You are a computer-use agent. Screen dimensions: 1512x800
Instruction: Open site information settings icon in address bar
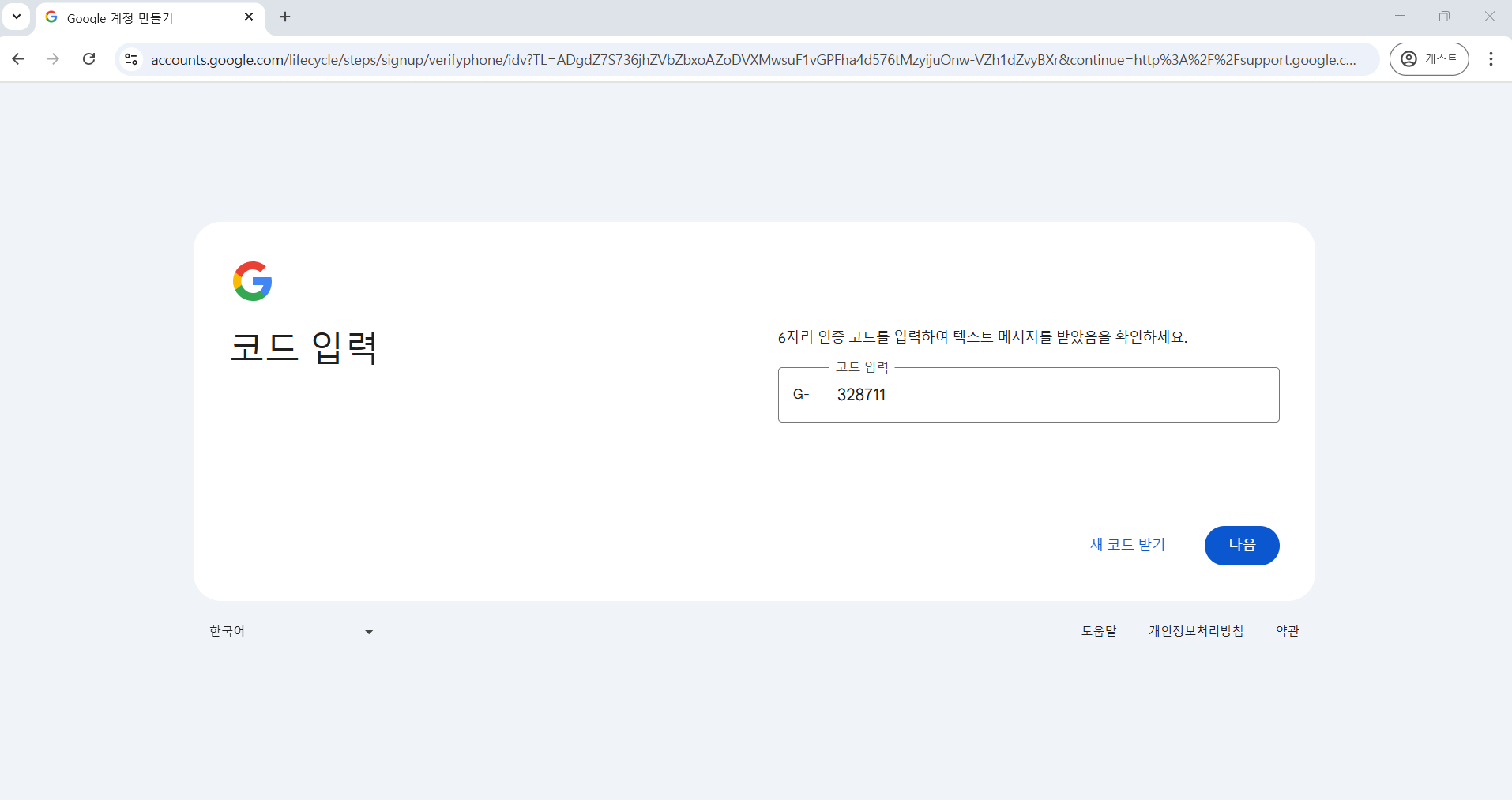[x=131, y=58]
